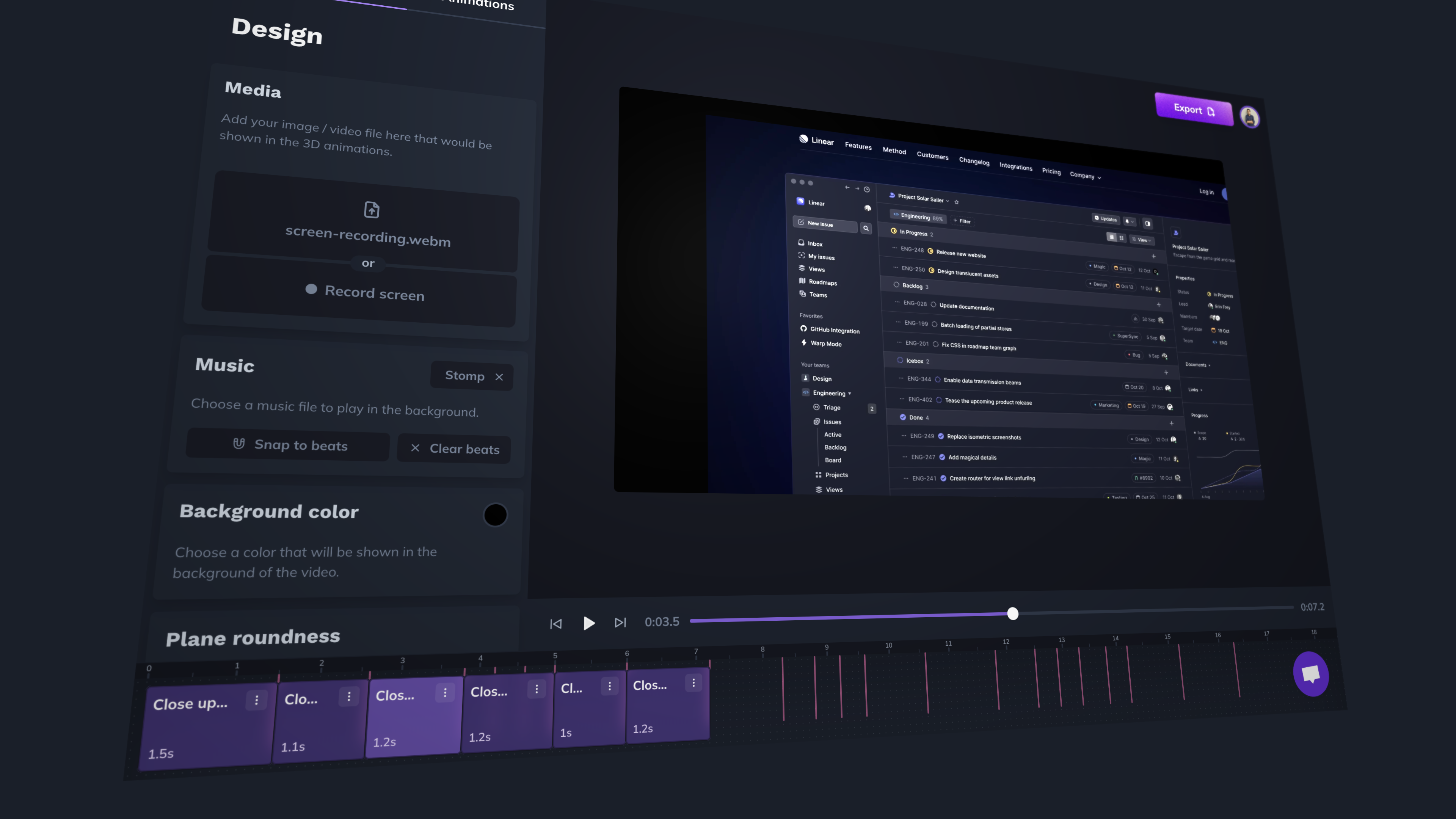This screenshot has height=819, width=1456.
Task: Open GitHub Integration favorite
Action: point(830,330)
